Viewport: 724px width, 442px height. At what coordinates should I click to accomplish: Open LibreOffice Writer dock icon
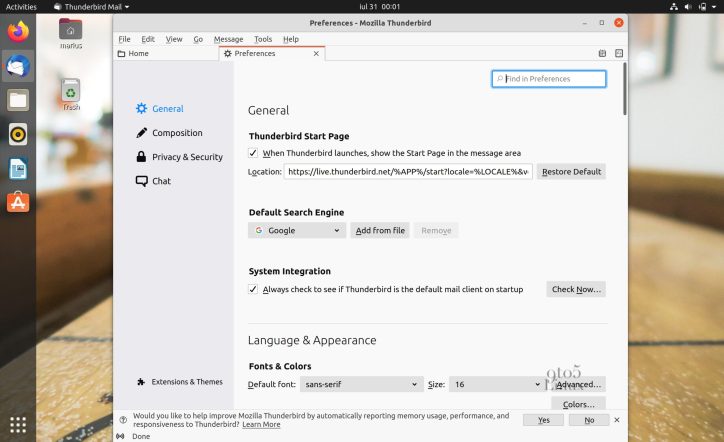(x=18, y=169)
